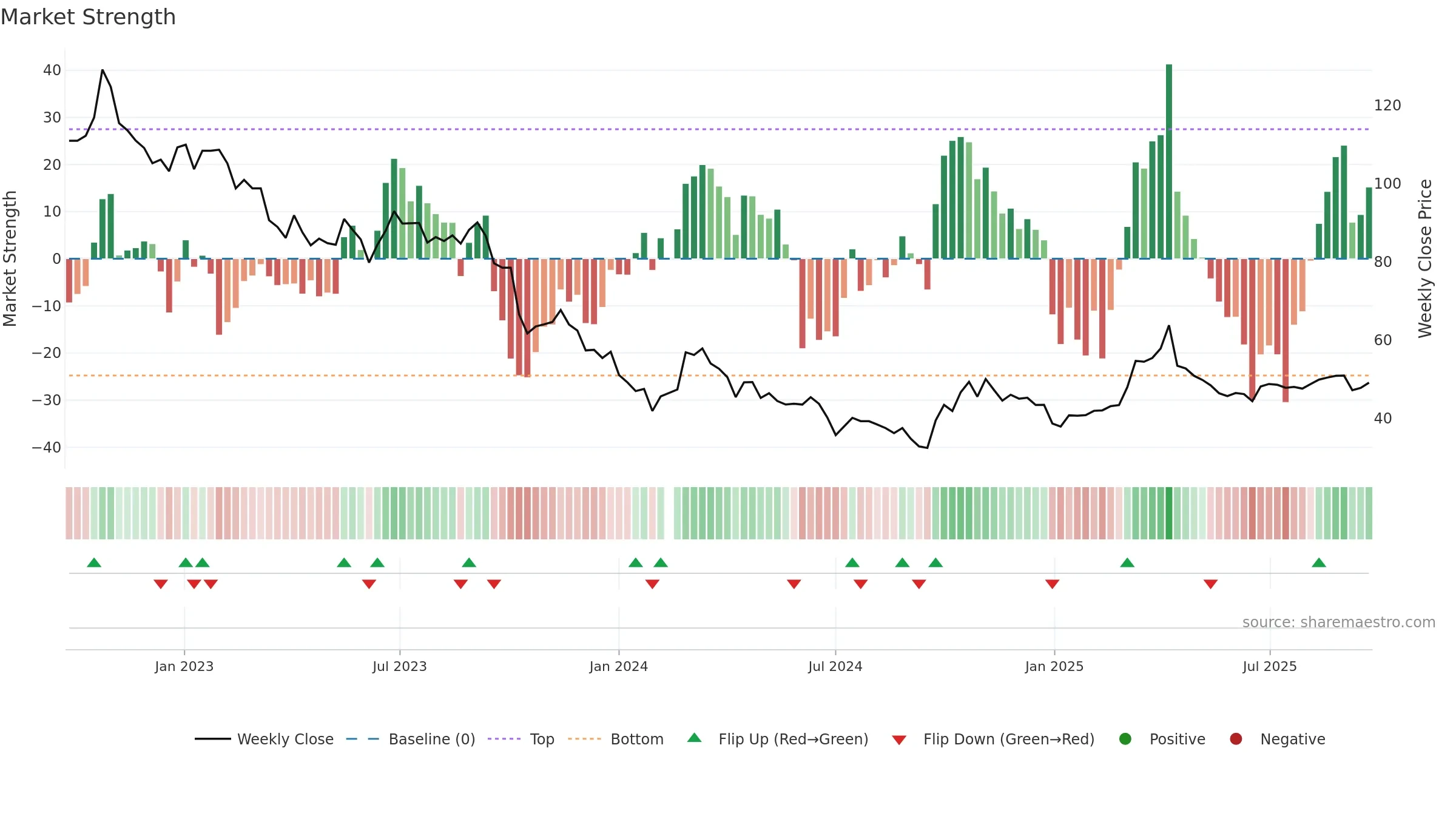Select the red Flip Down marker at Jan 2025
Screen dimensions: 1456x819
click(1053, 584)
